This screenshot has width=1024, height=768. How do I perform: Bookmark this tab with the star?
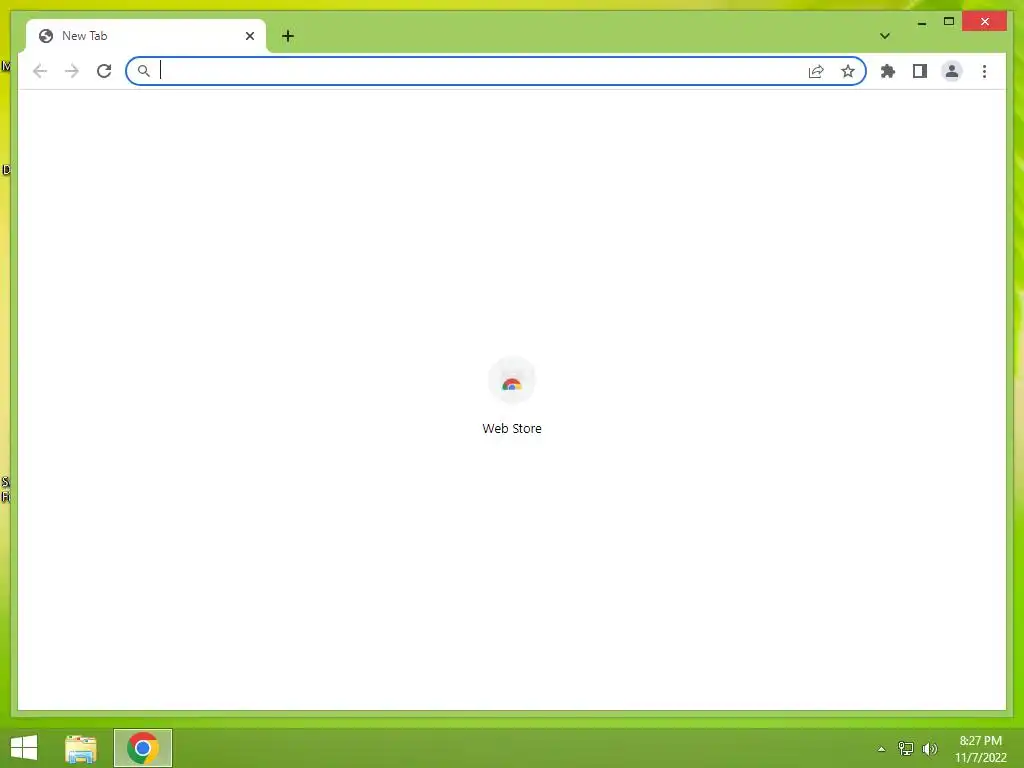848,71
